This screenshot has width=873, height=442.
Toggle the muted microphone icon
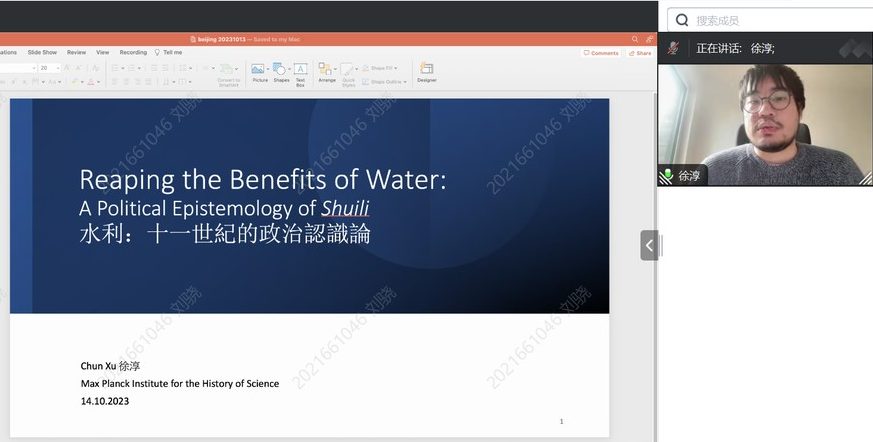[x=674, y=48]
